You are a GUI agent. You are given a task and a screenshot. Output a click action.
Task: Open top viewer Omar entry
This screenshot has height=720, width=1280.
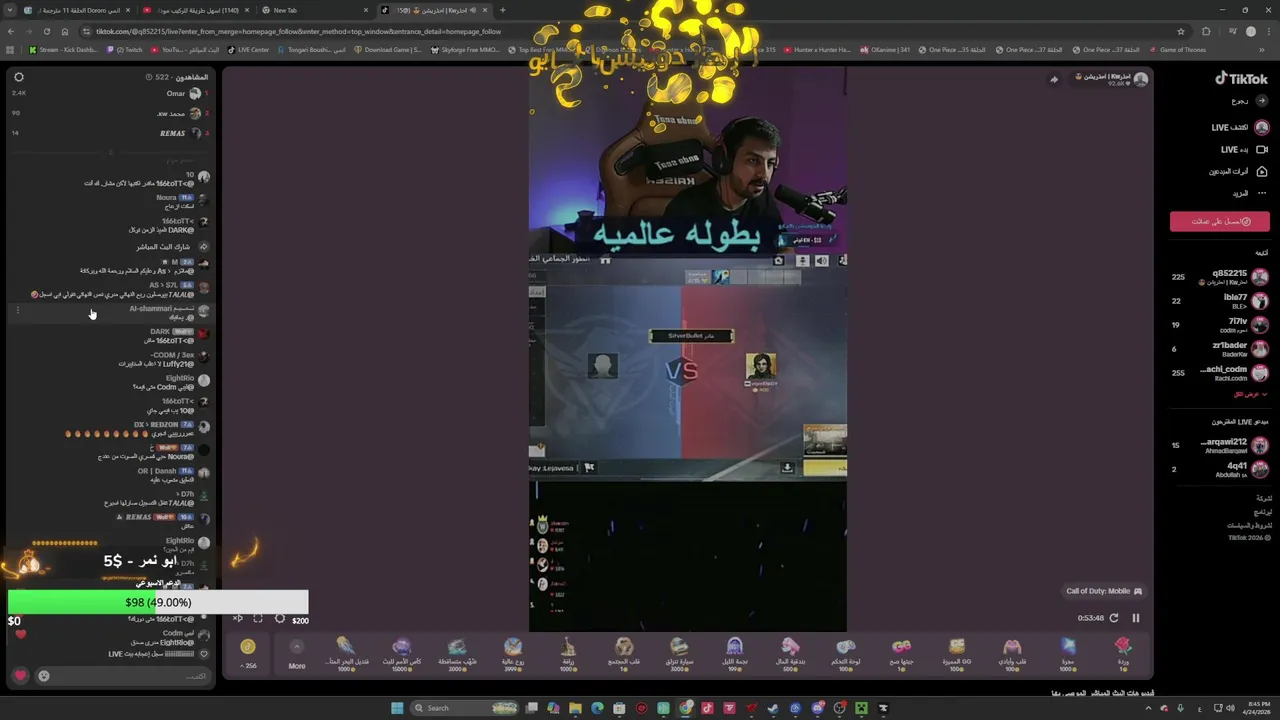click(110, 93)
